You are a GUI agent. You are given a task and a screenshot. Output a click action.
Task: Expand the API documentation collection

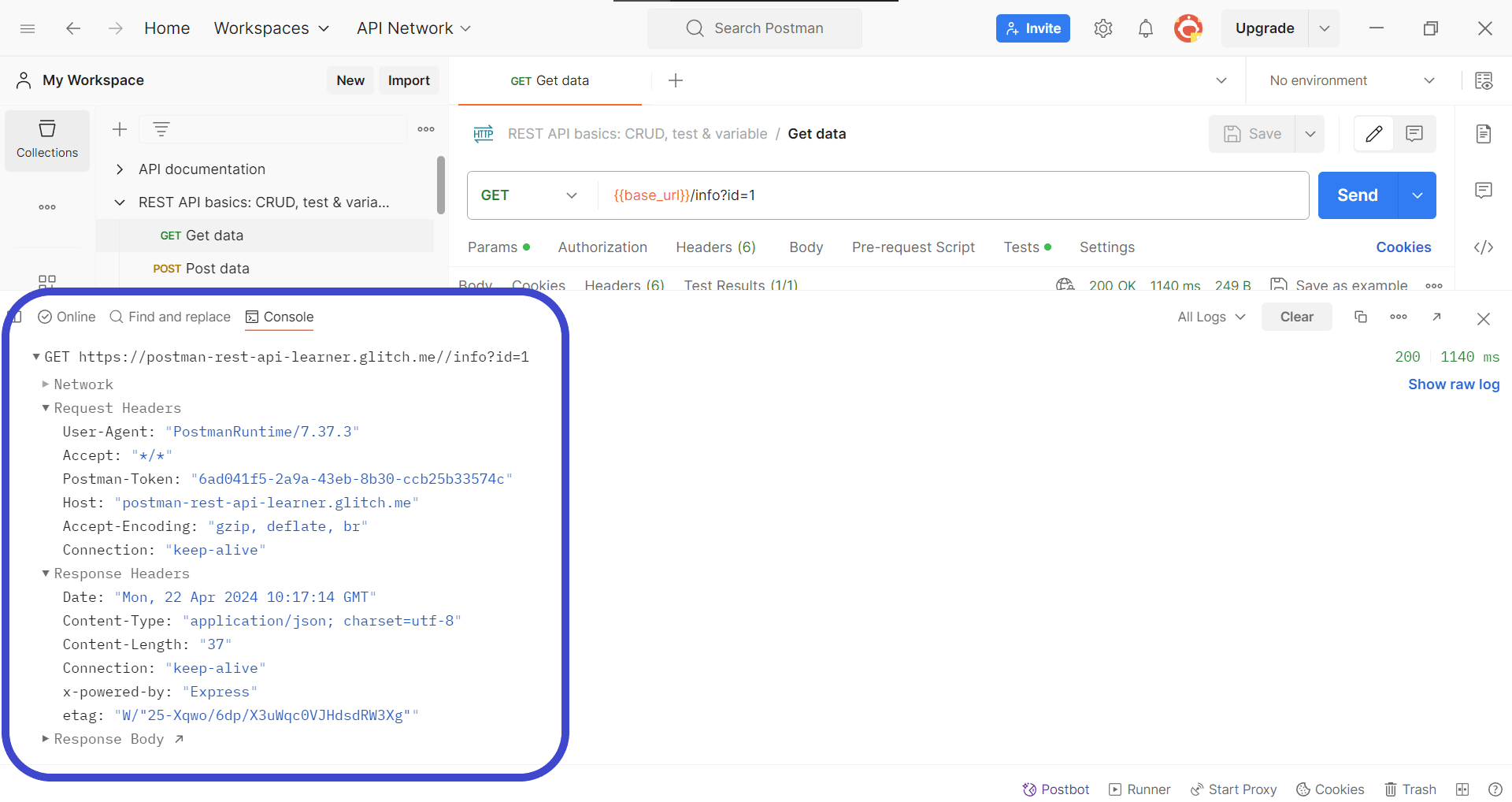pyautogui.click(x=119, y=169)
